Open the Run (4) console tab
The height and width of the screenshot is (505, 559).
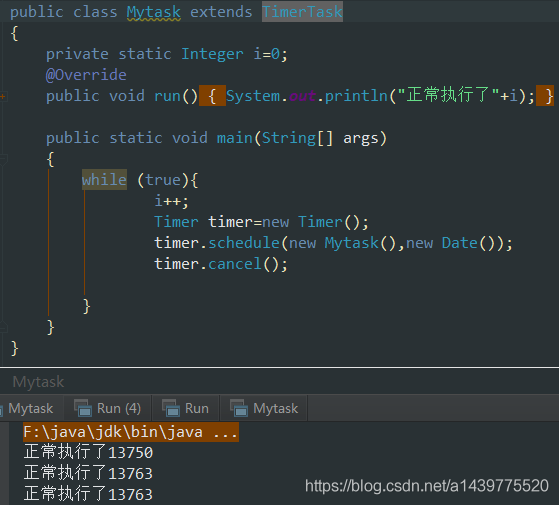(108, 408)
